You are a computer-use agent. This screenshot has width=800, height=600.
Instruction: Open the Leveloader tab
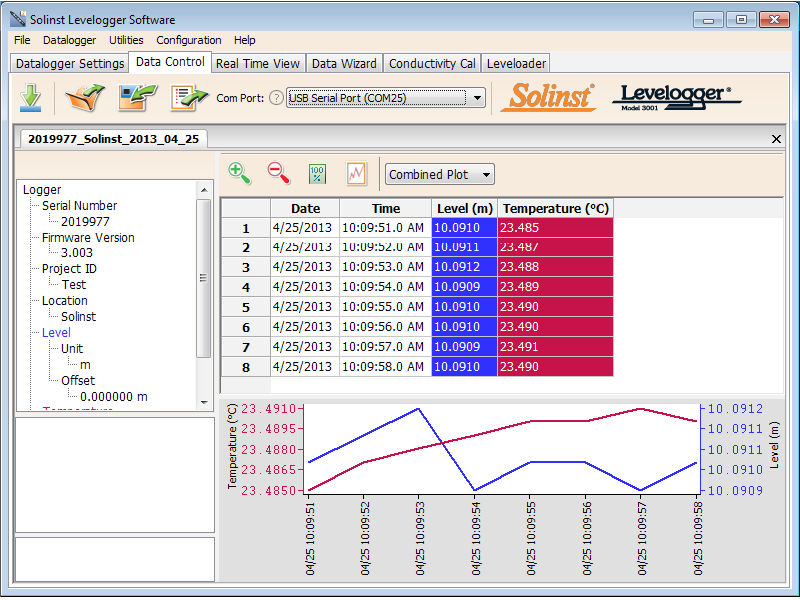tap(516, 63)
